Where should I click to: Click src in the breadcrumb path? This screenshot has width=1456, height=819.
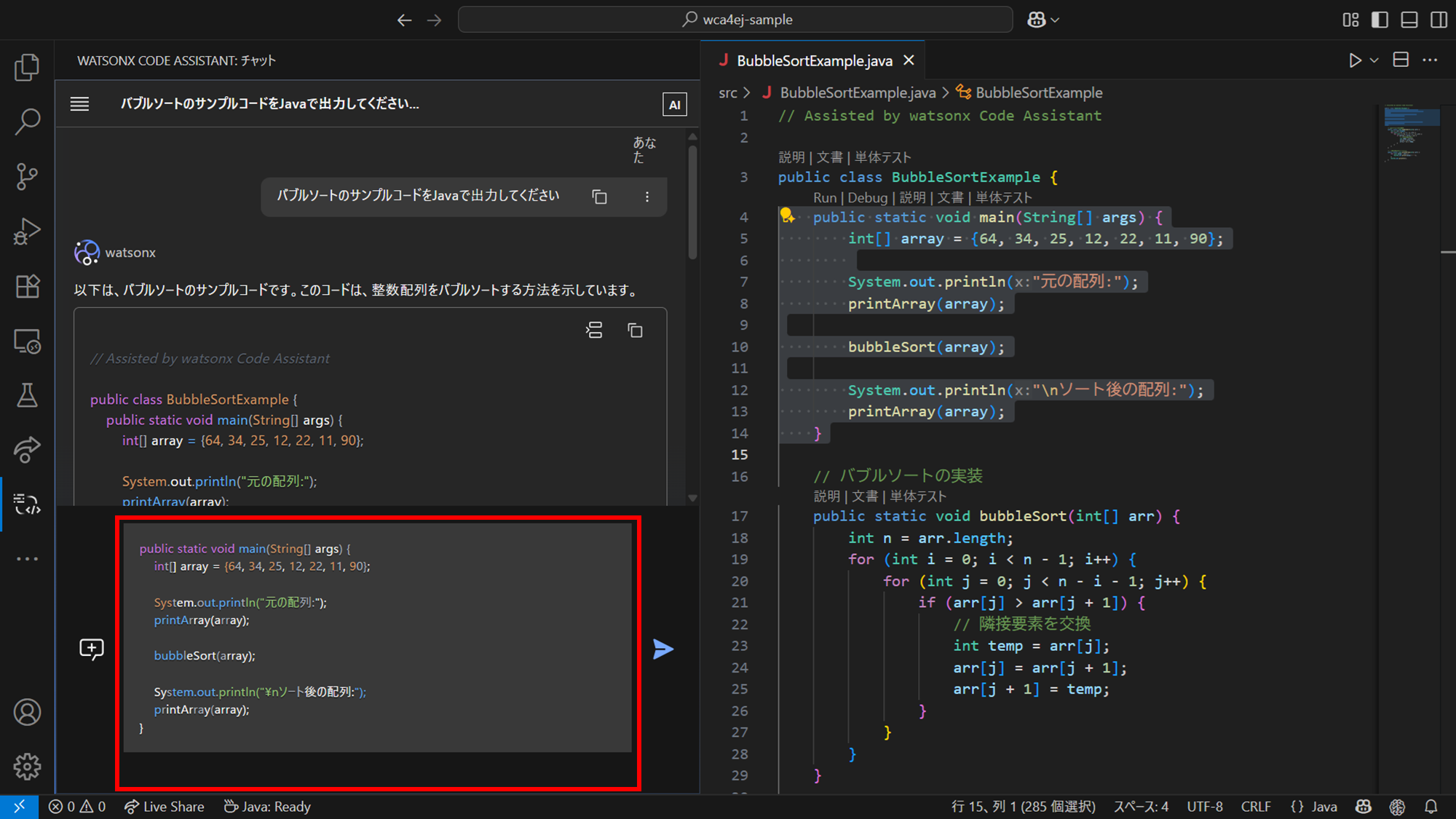coord(727,92)
